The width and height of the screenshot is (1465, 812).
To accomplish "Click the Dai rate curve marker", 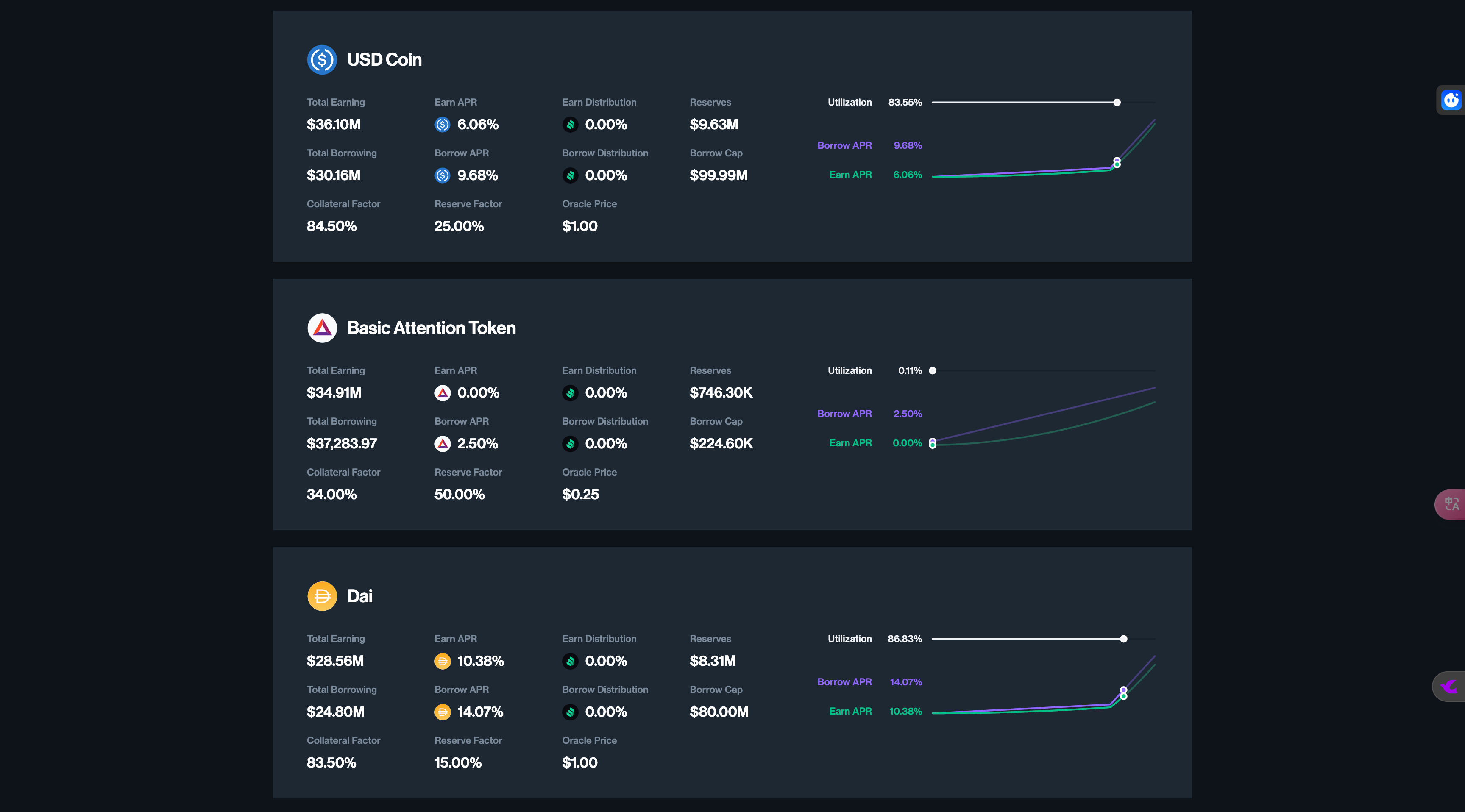I will [1124, 693].
